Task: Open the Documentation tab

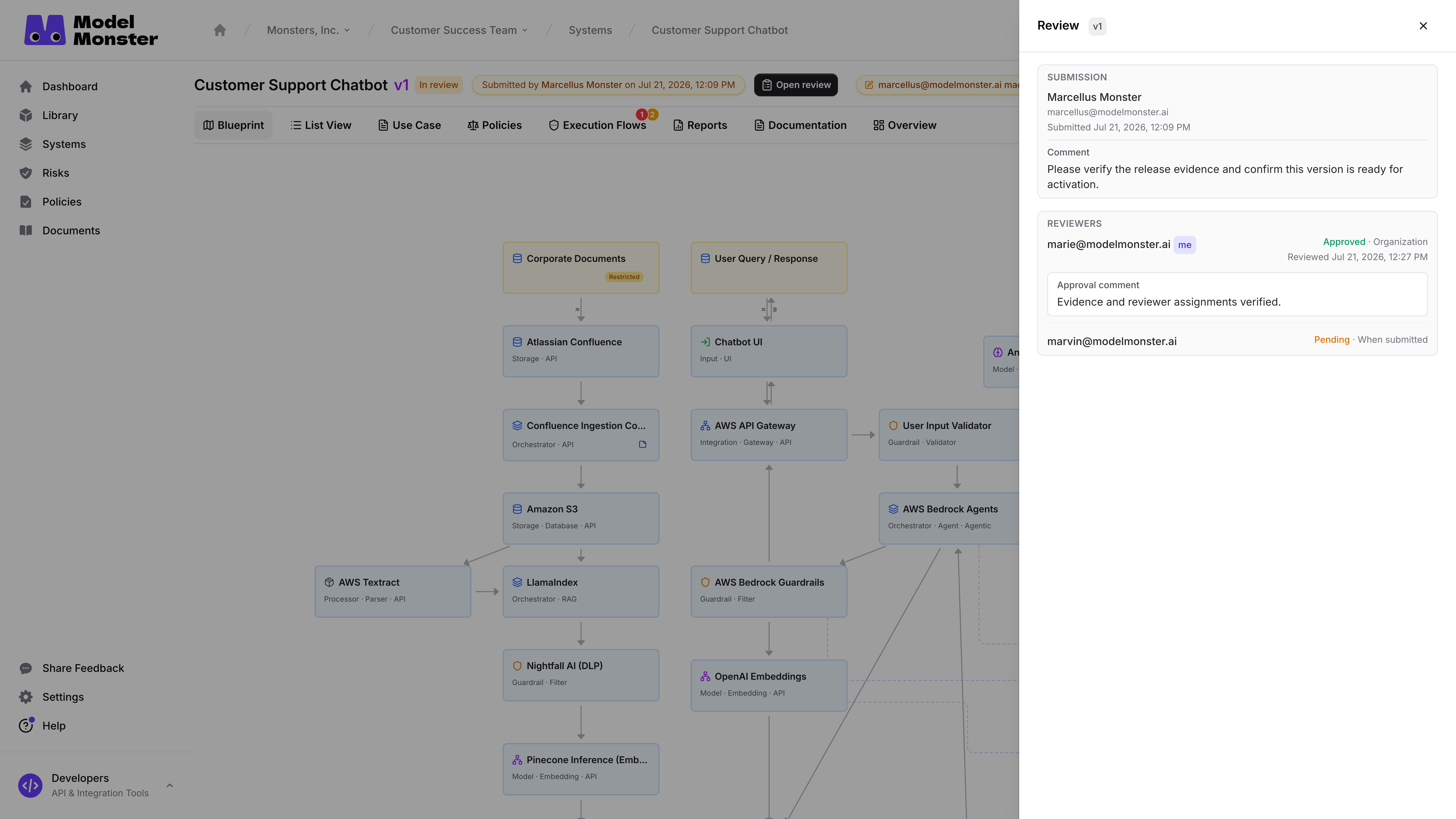Action: 800,125
